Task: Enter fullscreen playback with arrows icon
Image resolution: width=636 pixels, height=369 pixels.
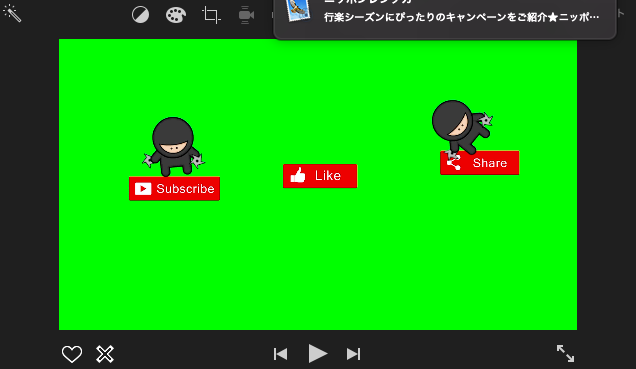Action: [x=565, y=353]
